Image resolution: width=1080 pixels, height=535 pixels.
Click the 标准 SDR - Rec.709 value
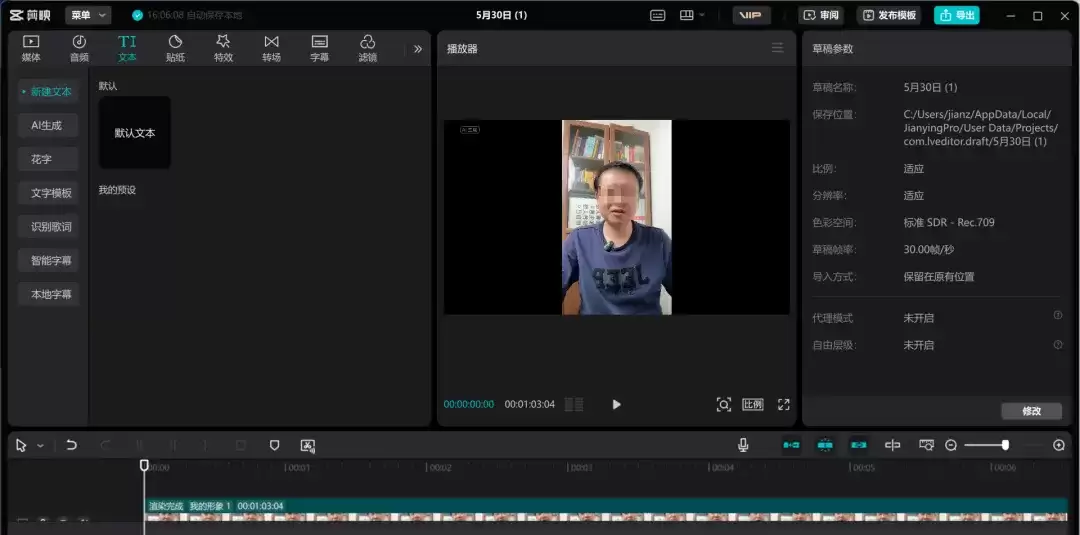949,222
